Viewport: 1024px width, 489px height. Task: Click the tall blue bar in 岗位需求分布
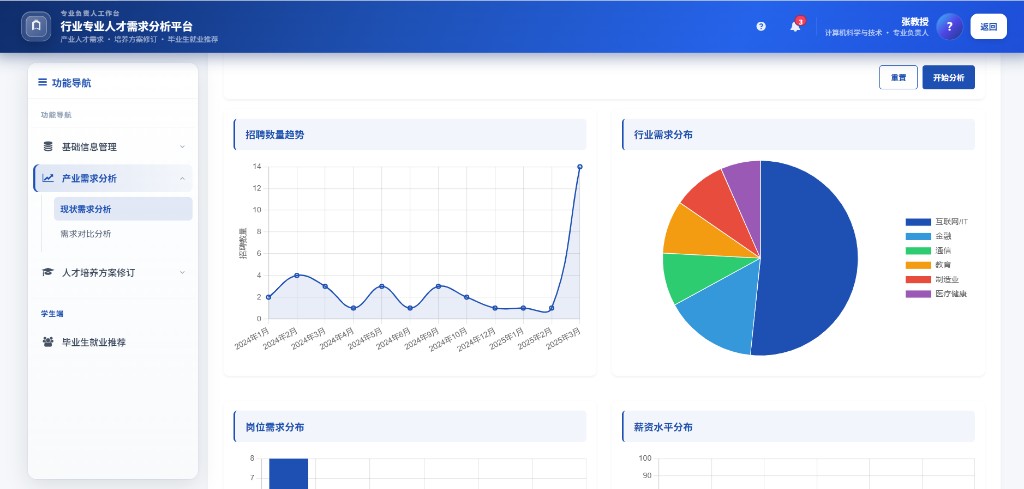pyautogui.click(x=288, y=473)
